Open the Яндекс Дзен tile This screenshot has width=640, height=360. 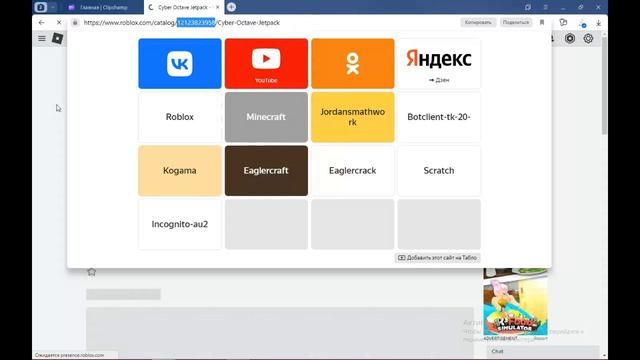(439, 64)
